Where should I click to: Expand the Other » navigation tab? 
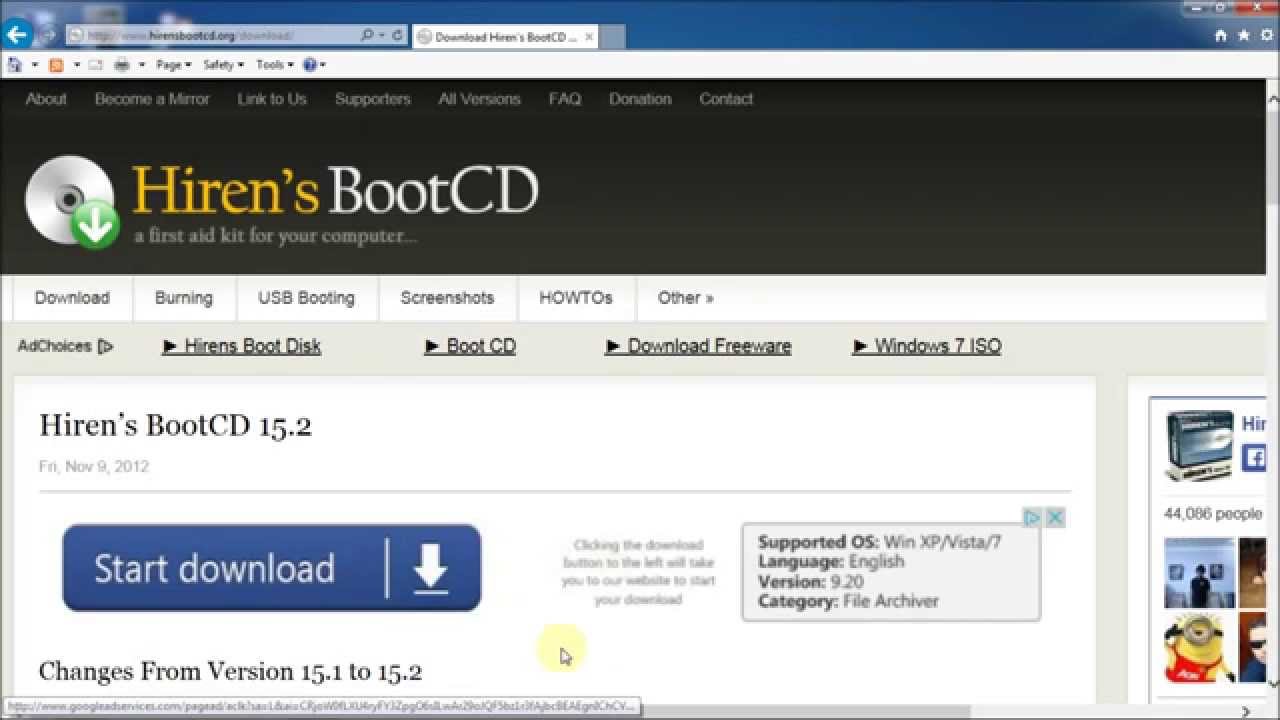click(x=686, y=298)
